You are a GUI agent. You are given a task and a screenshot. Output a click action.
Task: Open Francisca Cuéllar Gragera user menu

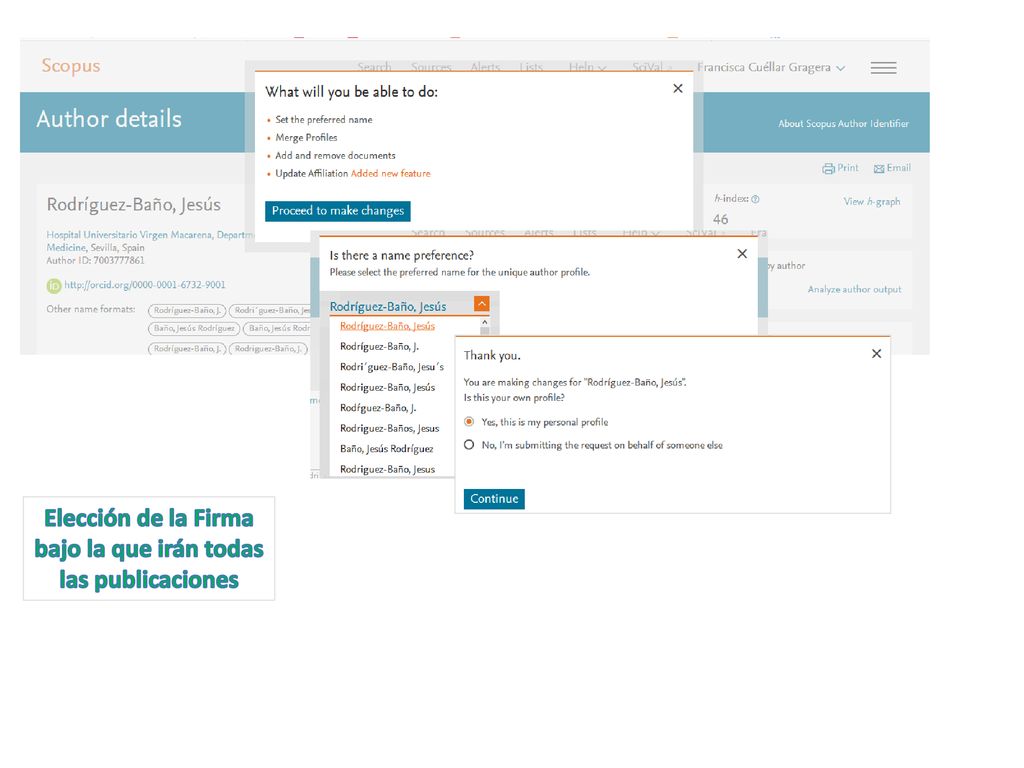[x=771, y=67]
